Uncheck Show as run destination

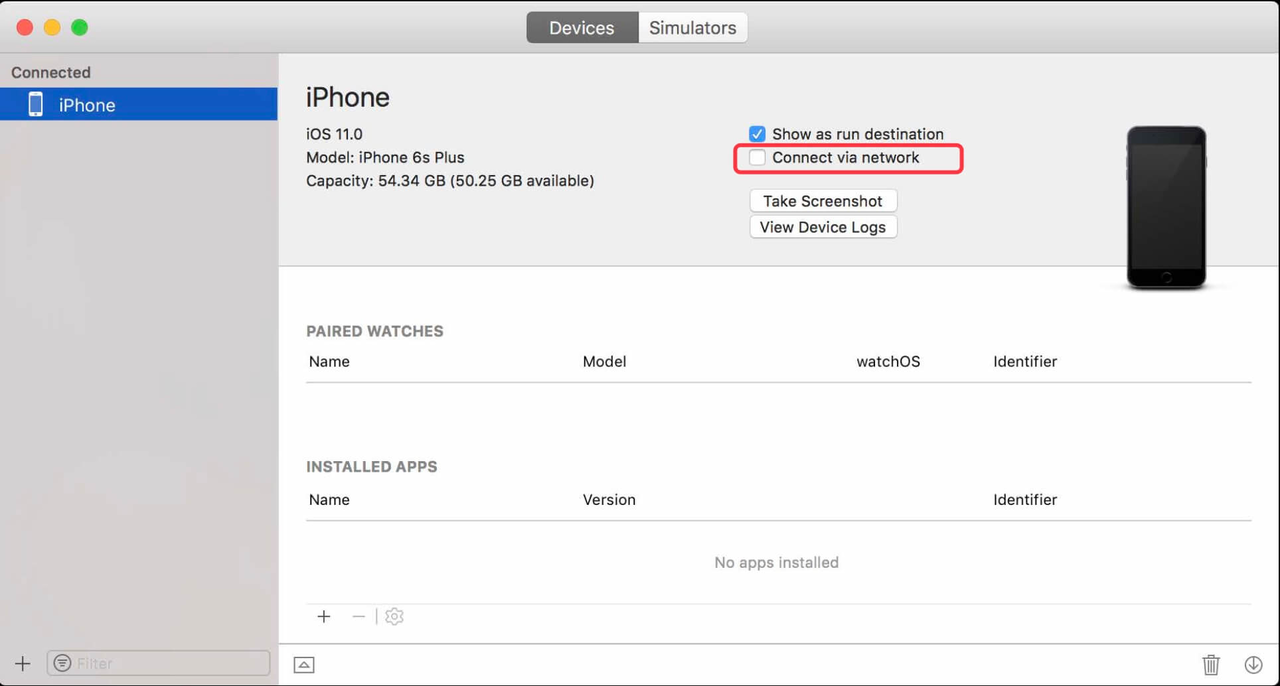(757, 134)
